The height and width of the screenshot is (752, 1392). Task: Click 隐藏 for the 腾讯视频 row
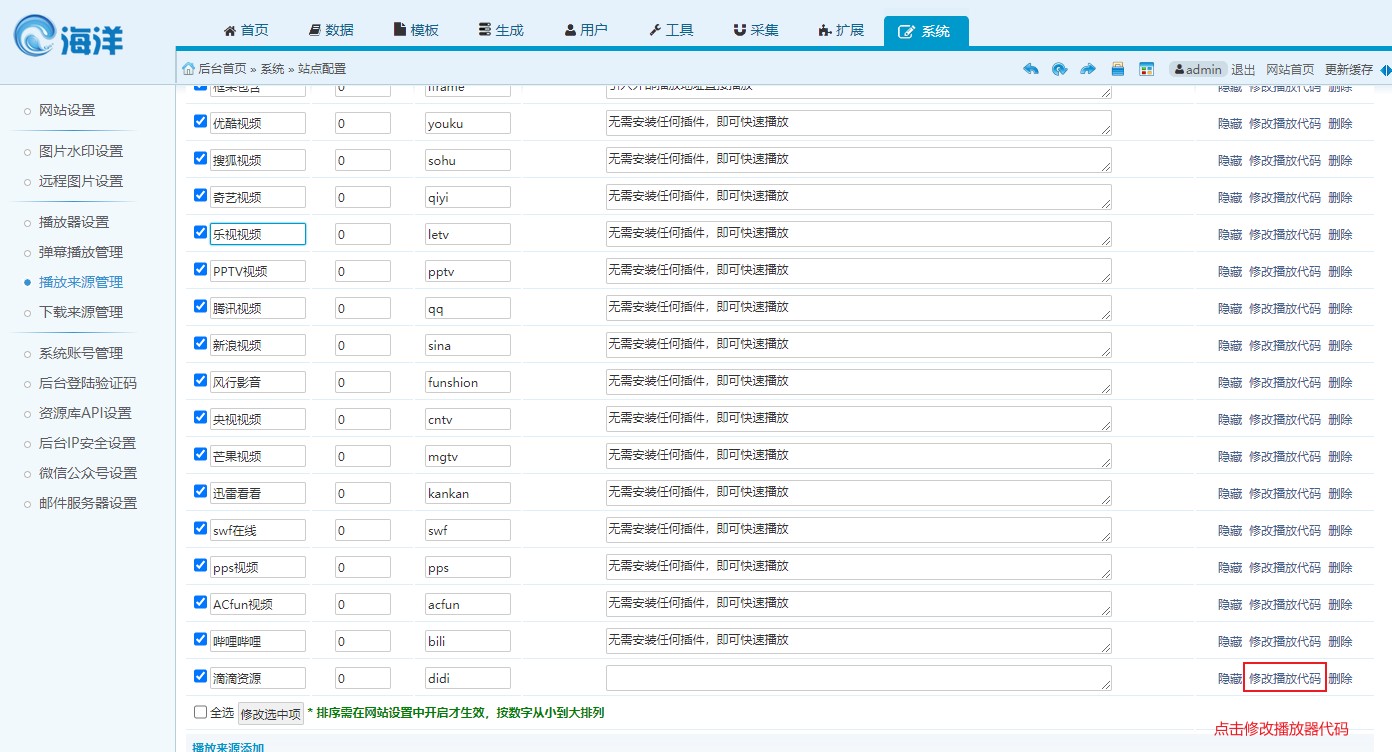(x=1229, y=308)
